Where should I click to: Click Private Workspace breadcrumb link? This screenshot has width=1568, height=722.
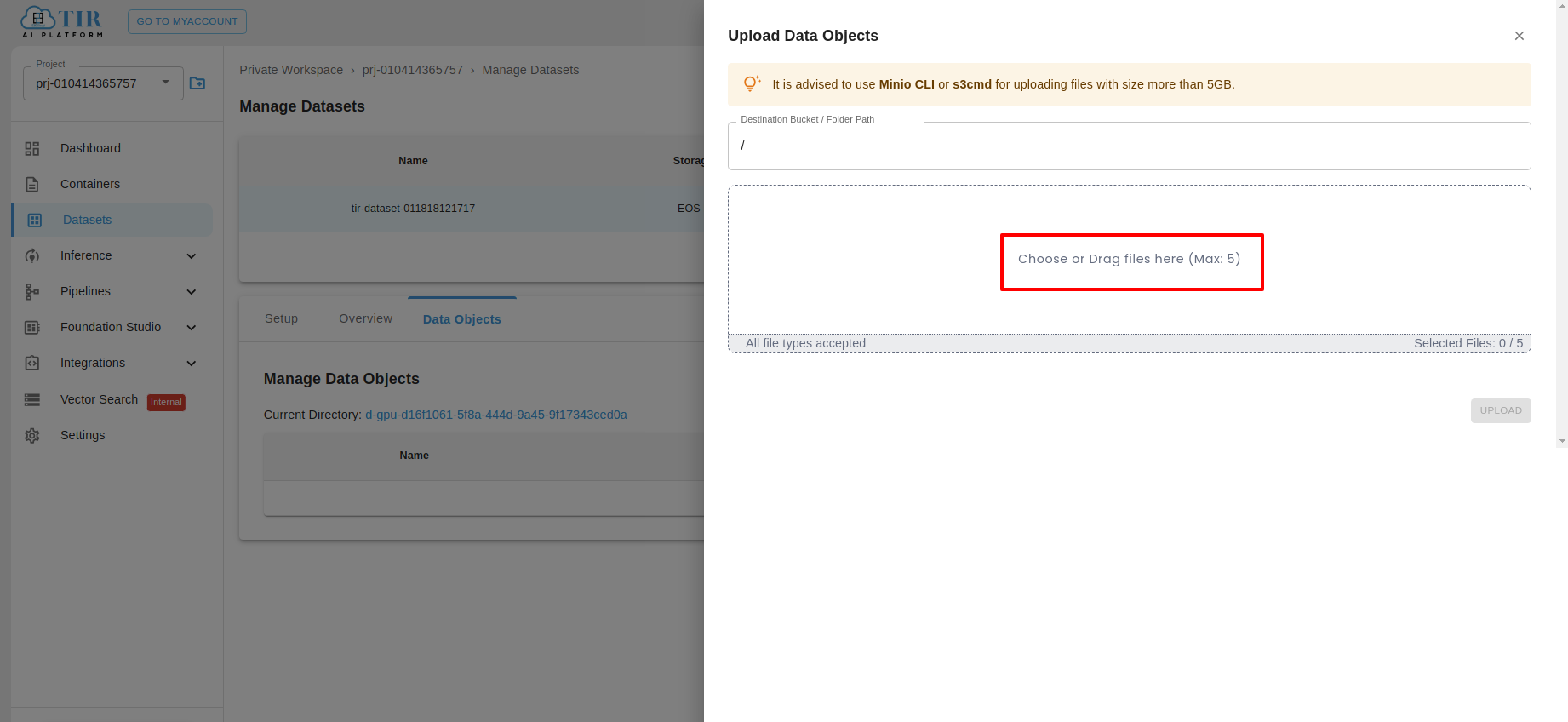coord(291,70)
